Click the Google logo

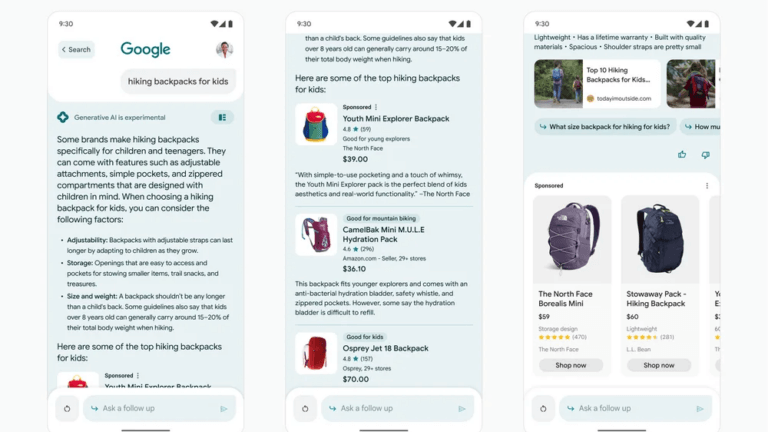point(145,49)
